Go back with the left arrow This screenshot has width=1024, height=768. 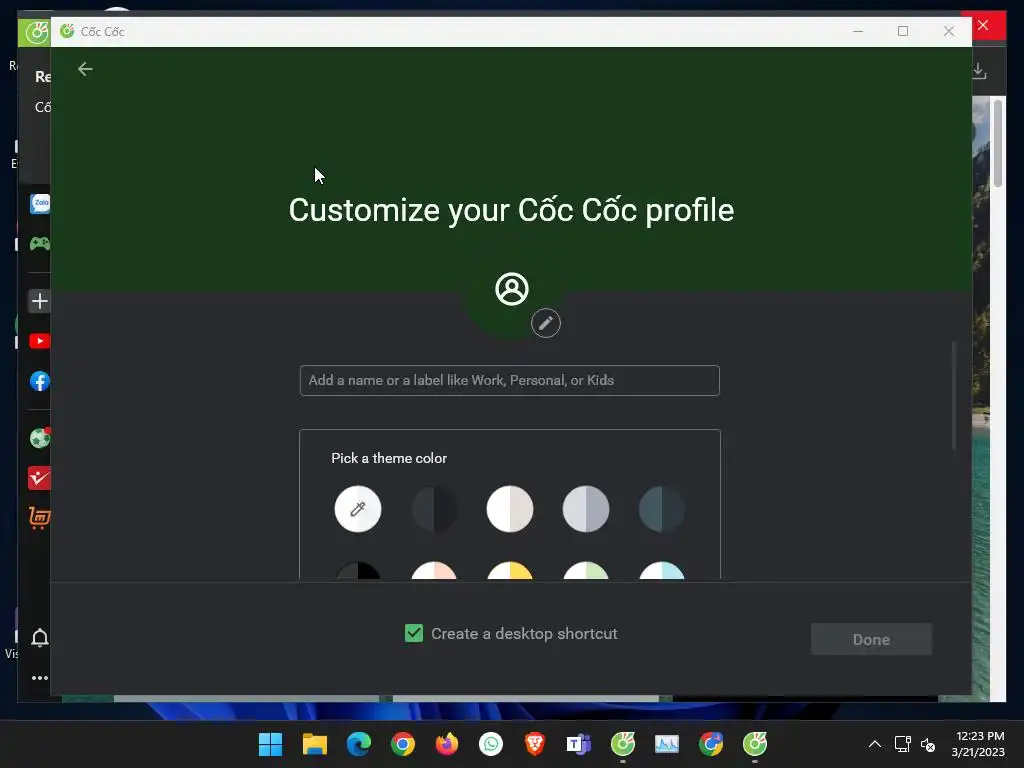(85, 69)
